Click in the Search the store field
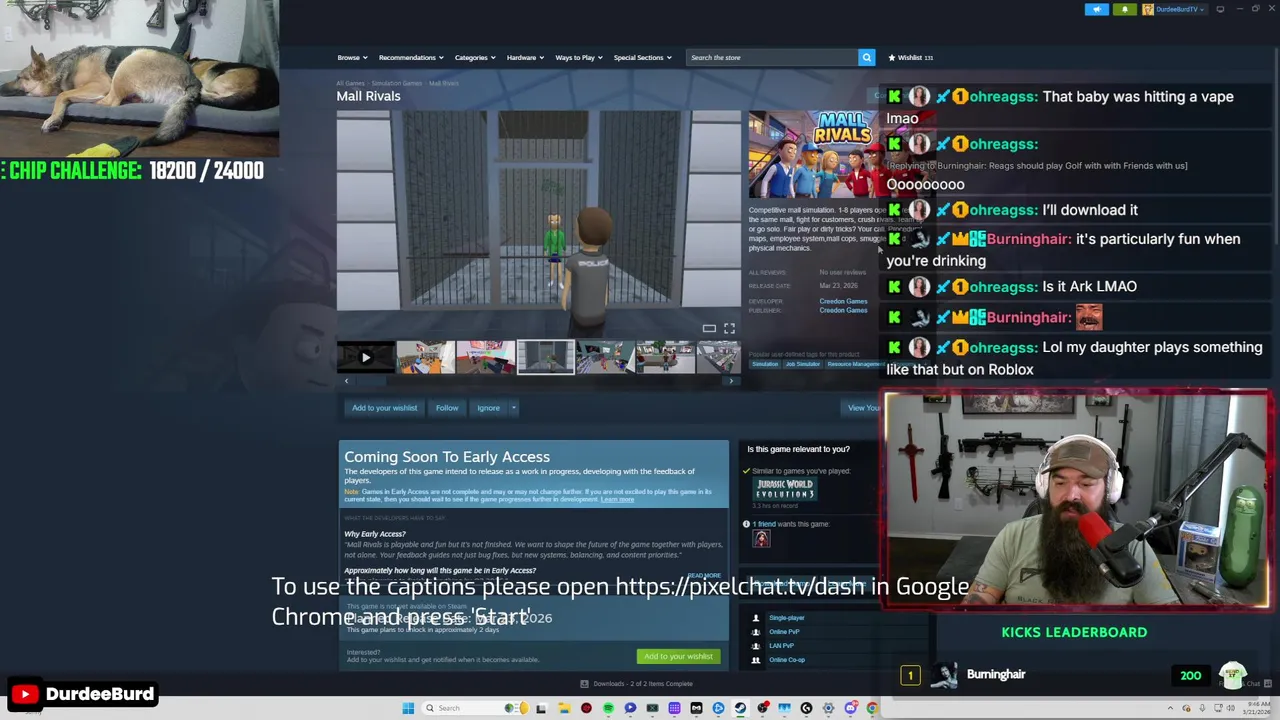This screenshot has height=720, width=1280. (x=772, y=57)
